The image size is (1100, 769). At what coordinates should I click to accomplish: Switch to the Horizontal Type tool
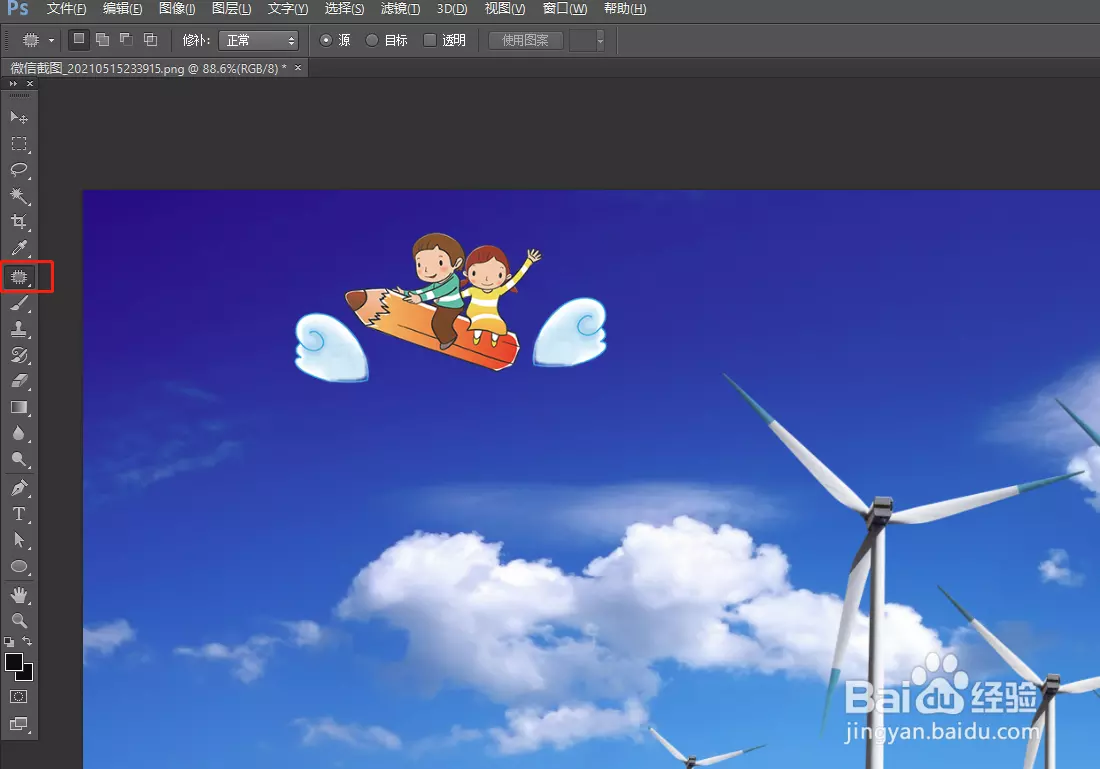click(19, 514)
